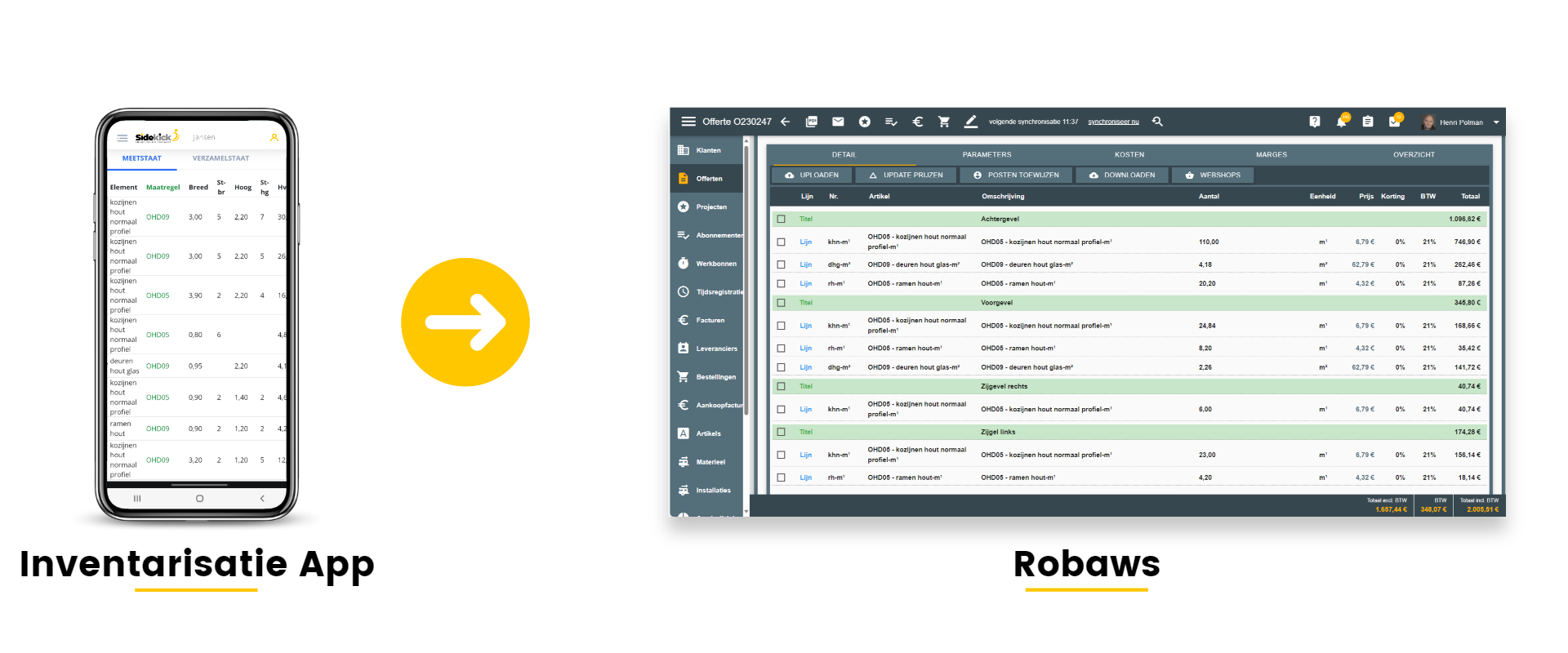Check the Achtergevel title row checkbox
This screenshot has width=1568, height=653.
tap(782, 219)
